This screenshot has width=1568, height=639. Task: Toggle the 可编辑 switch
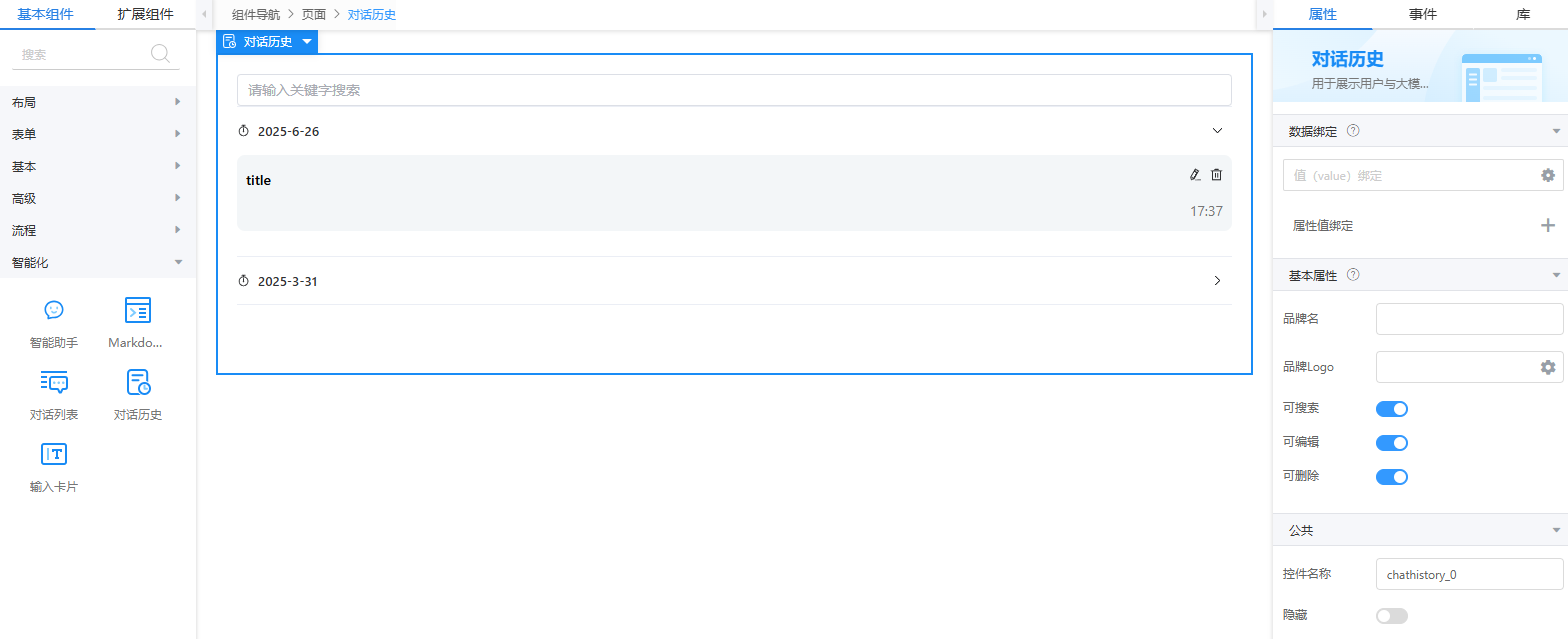click(1392, 442)
